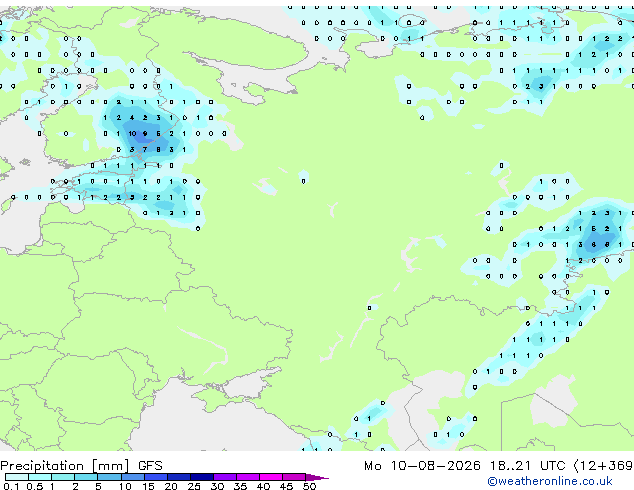Viewport: 634px width, 490px height.
Task: Click the 25–30 mm dark blue legend swatch
Action: (x=202, y=477)
